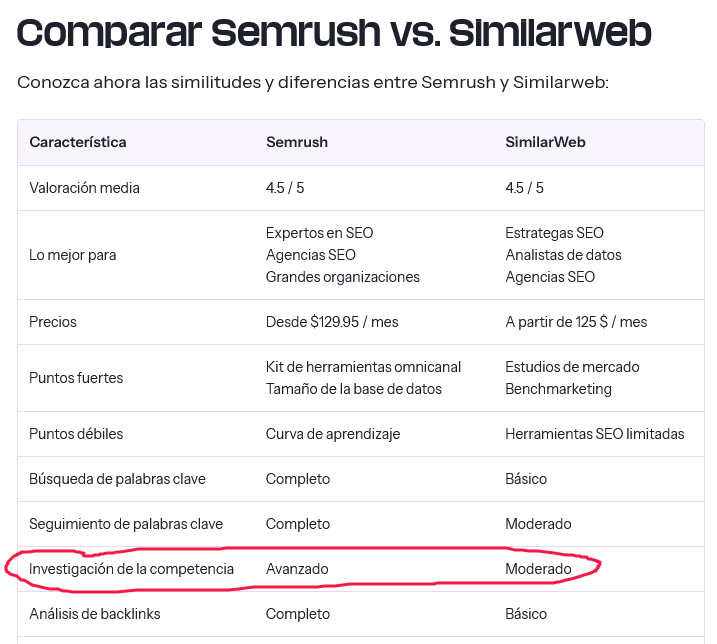Select the "Valoración media" row label

point(84,188)
